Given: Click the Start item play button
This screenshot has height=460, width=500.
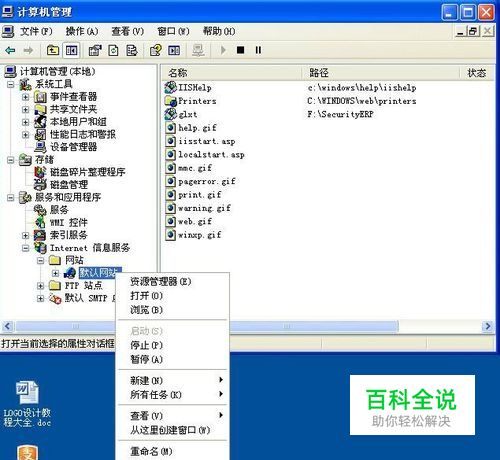Looking at the screenshot, I should (x=223, y=50).
